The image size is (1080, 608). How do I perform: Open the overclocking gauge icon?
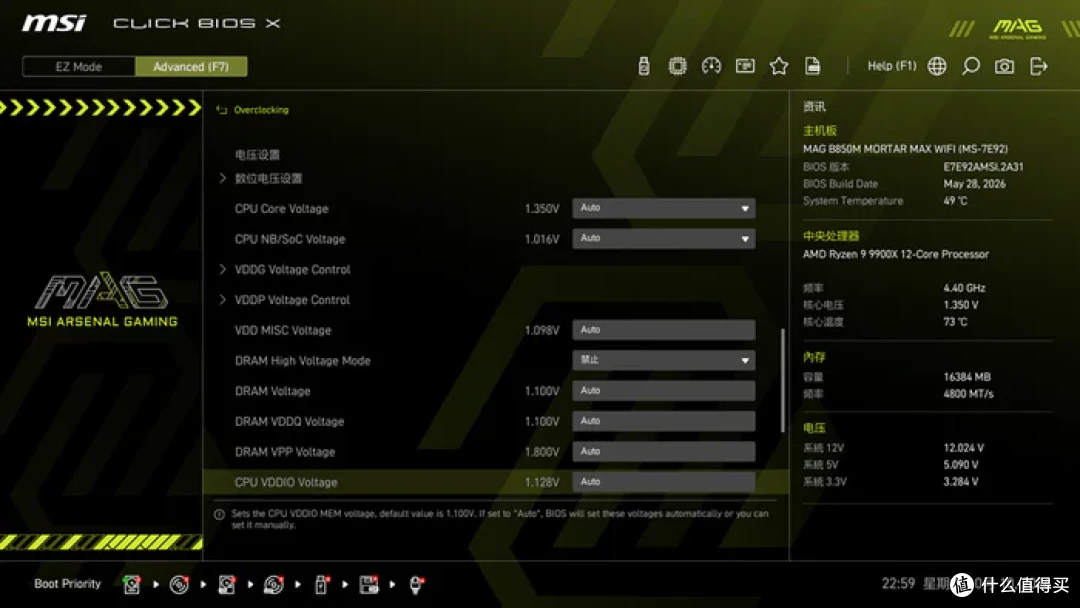711,66
